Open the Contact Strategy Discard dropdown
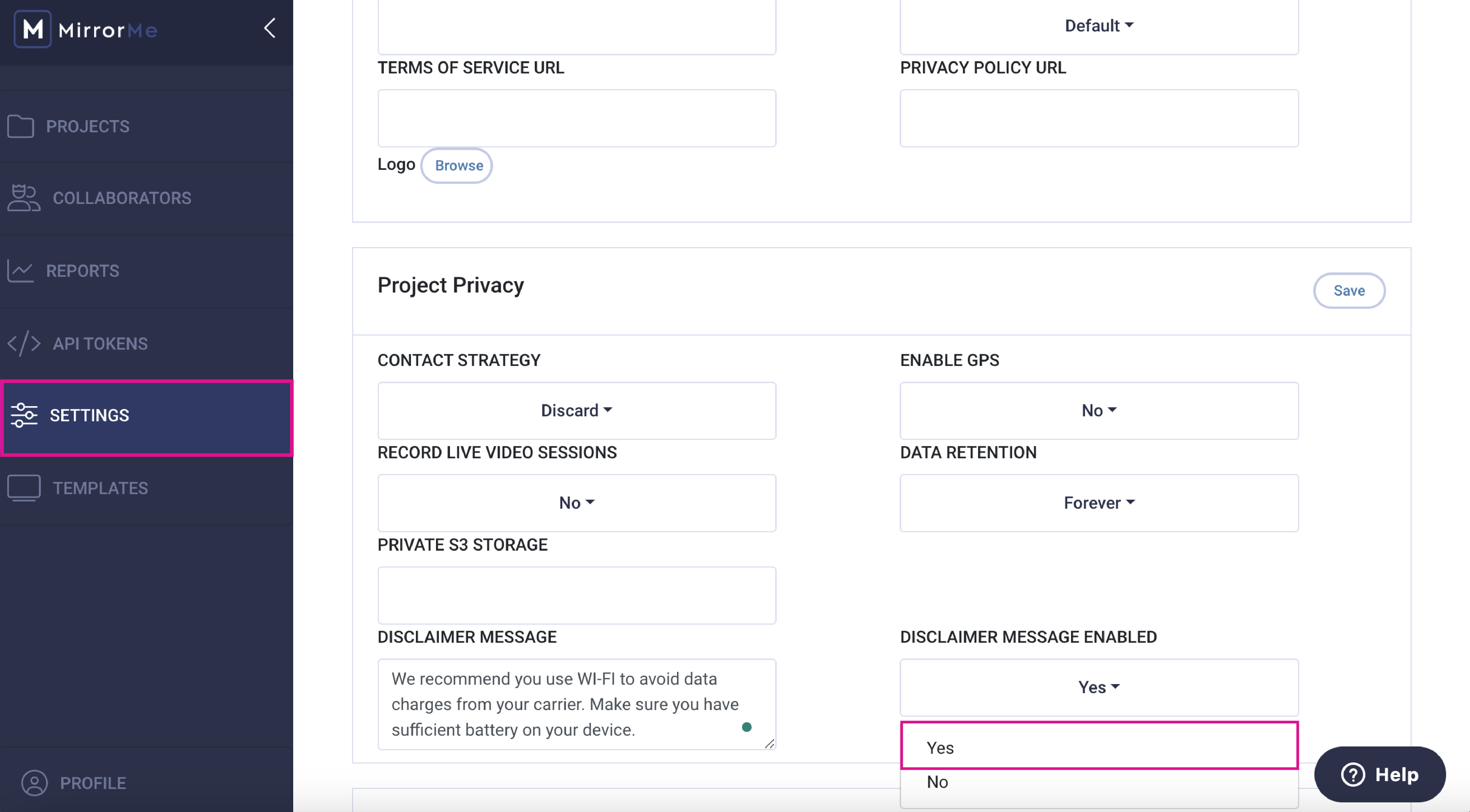Image resolution: width=1470 pixels, height=812 pixels. 576,410
